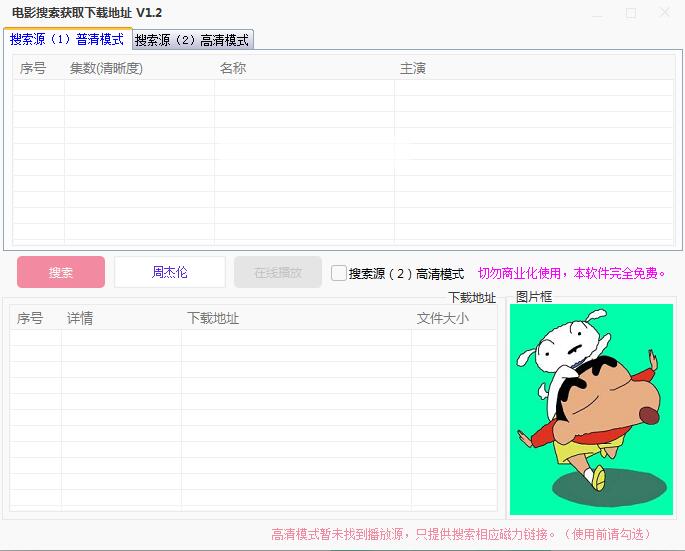This screenshot has height=551, width=685.
Task: Select the 详情 column header
Action: point(80,318)
